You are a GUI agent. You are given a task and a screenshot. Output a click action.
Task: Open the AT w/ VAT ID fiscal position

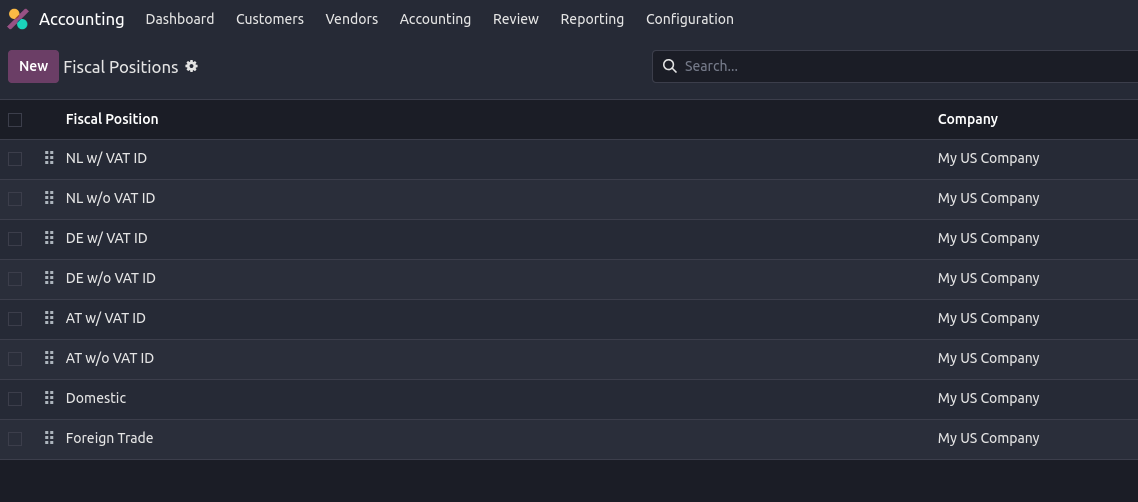106,318
